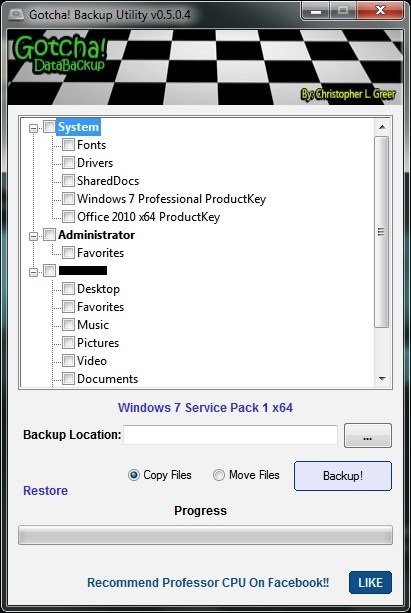The height and width of the screenshot is (613, 411).
Task: Select the Administrator tree label
Action: coord(96,235)
